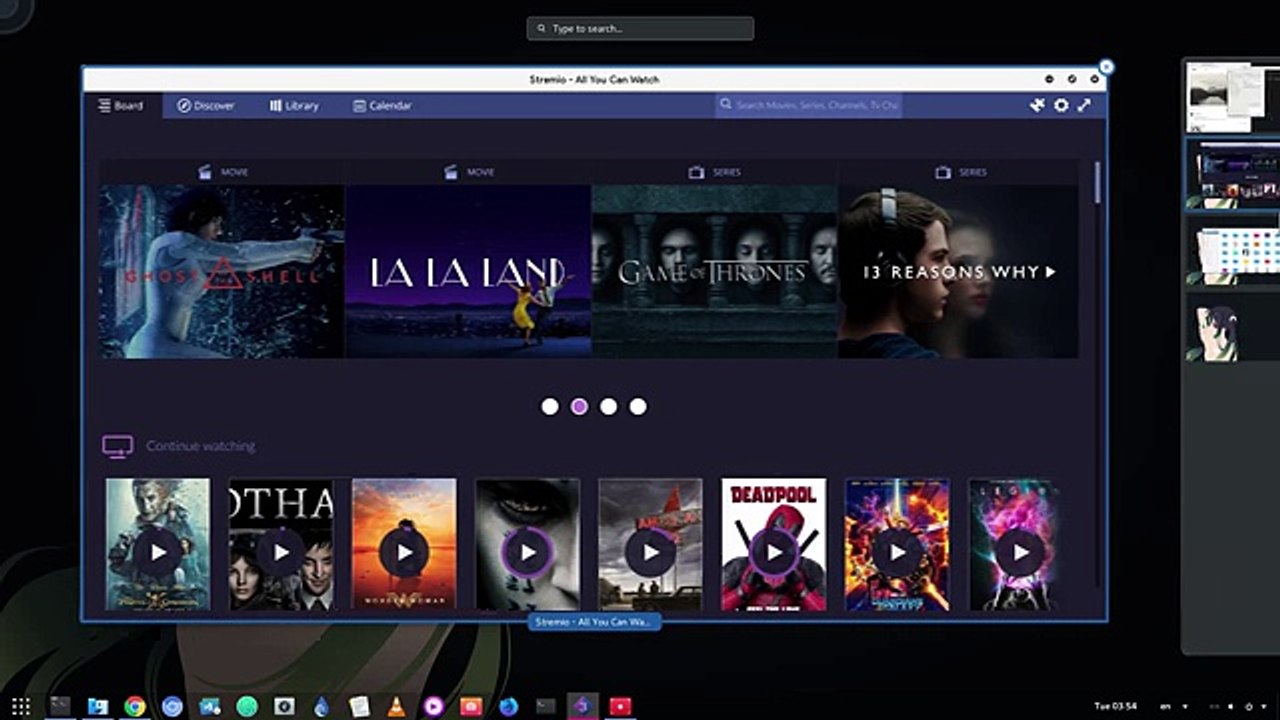Select third carousel page dot
Screen dimensions: 1280x720
pos(608,406)
